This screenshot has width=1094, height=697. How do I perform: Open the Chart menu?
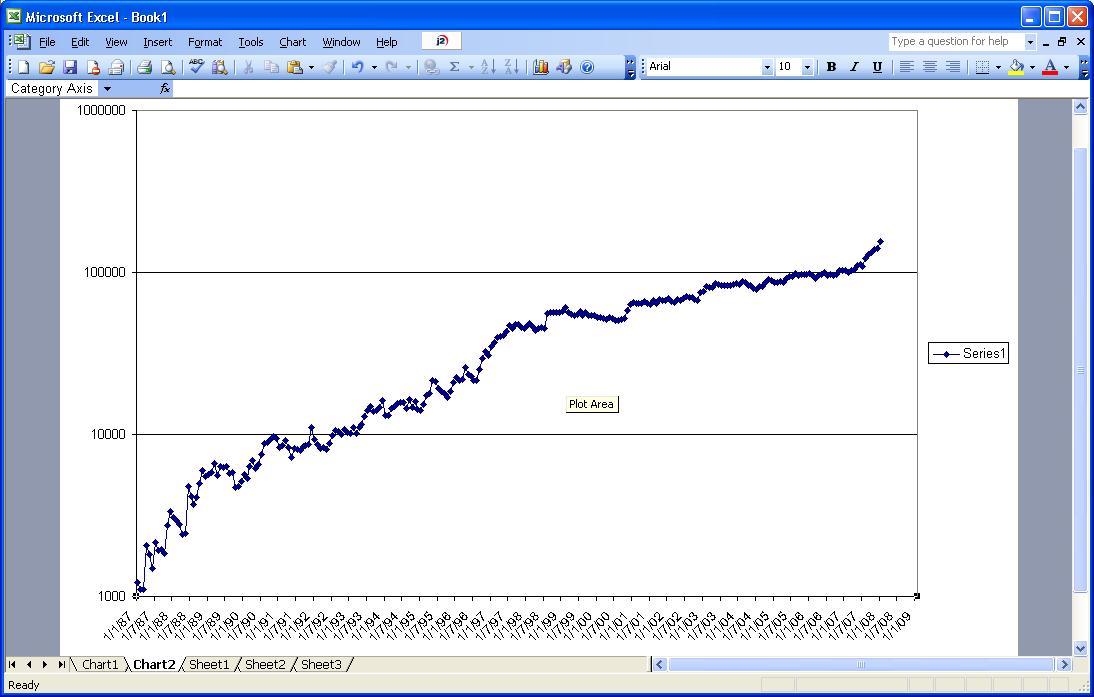292,42
